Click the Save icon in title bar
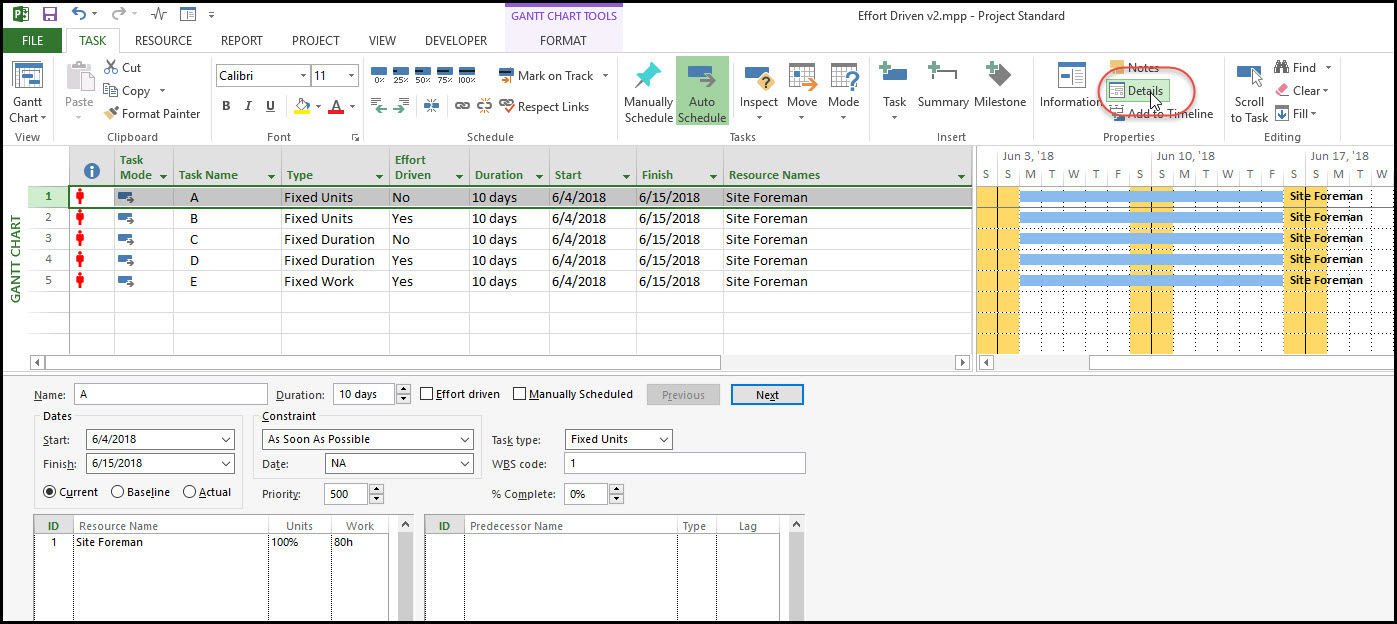 [x=50, y=15]
